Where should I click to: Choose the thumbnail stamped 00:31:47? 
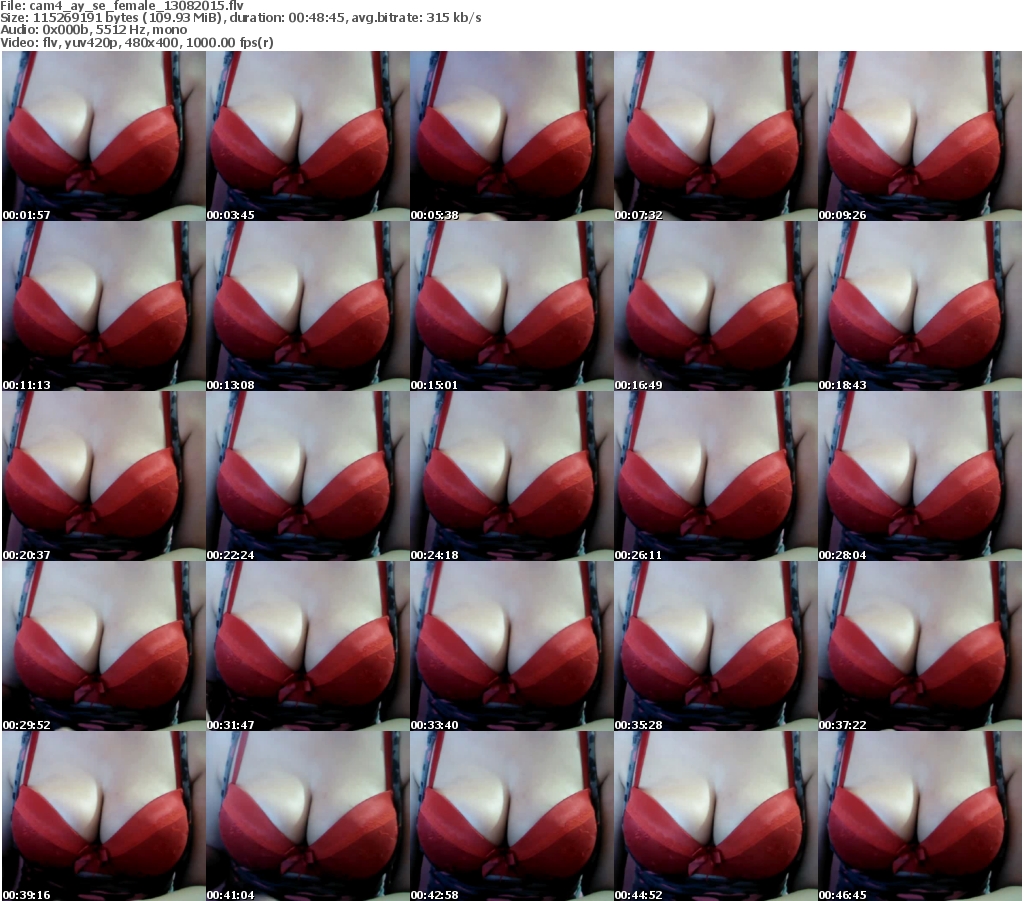[308, 646]
